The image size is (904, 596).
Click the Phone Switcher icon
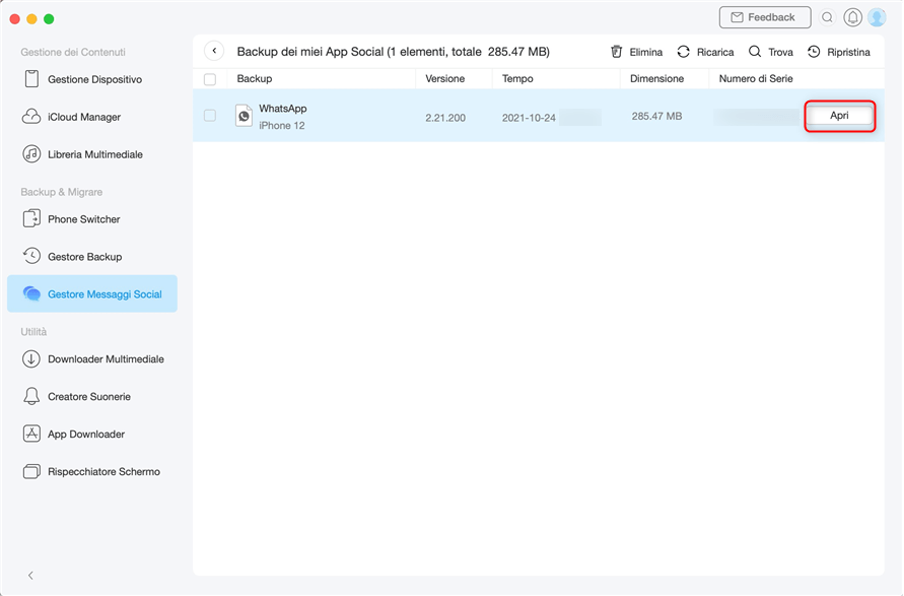click(x=31, y=219)
